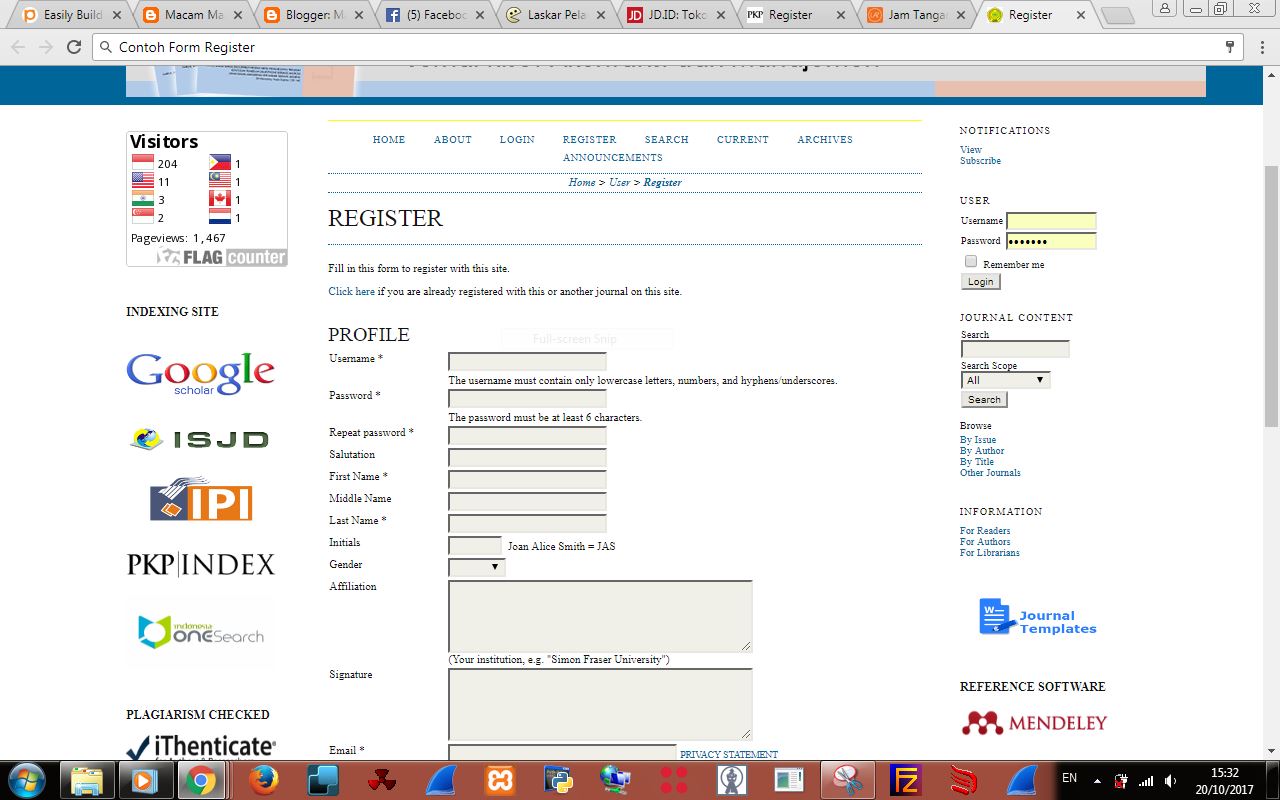
Task: Focus the First Name field
Action: click(528, 480)
